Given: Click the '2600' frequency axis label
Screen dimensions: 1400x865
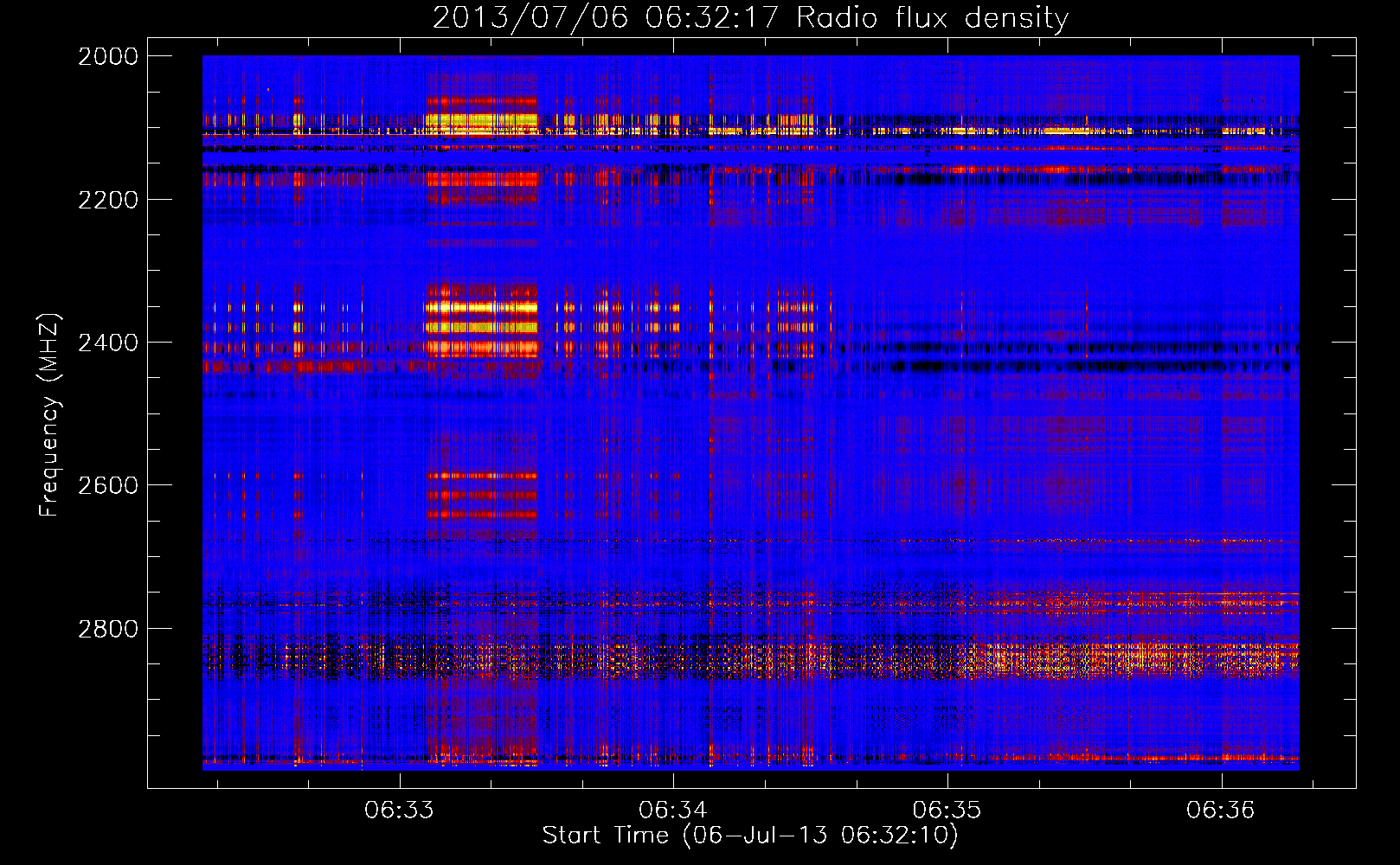Looking at the screenshot, I should coord(108,485).
